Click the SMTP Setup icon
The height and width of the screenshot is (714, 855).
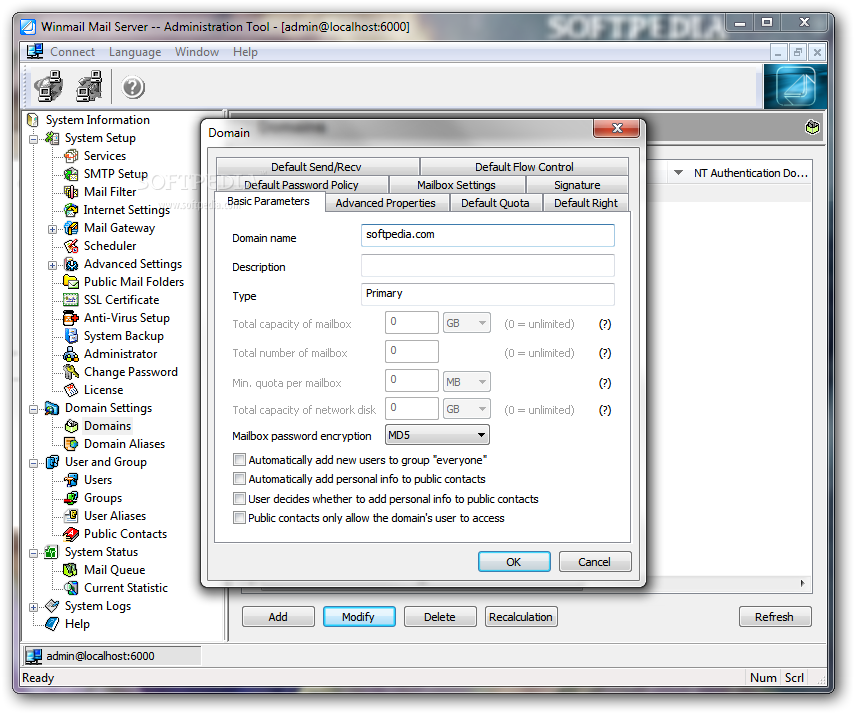point(71,174)
